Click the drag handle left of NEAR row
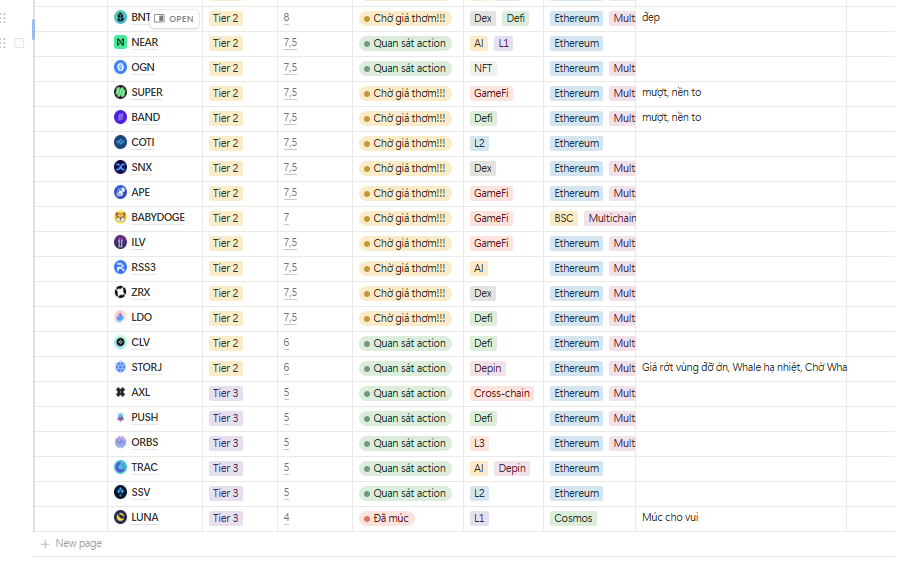907x561 pixels. click(x=5, y=43)
